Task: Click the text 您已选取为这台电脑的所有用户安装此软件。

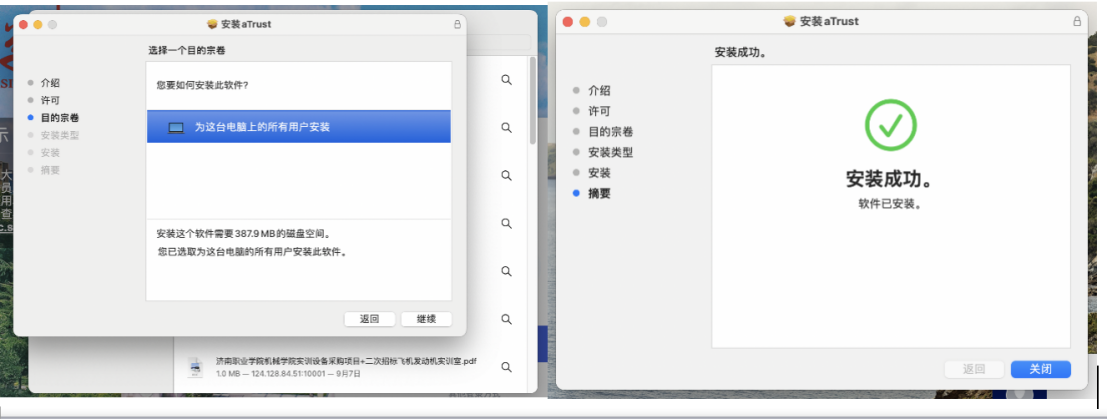Action: 252,251
